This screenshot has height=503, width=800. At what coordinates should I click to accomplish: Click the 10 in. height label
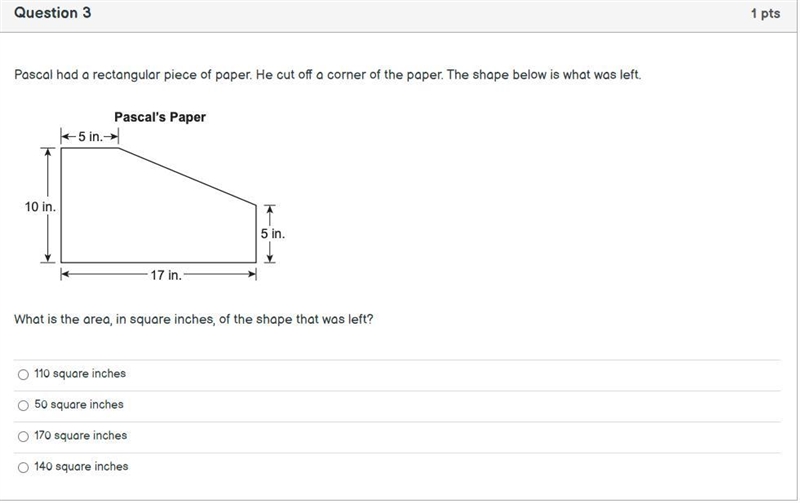coord(40,207)
